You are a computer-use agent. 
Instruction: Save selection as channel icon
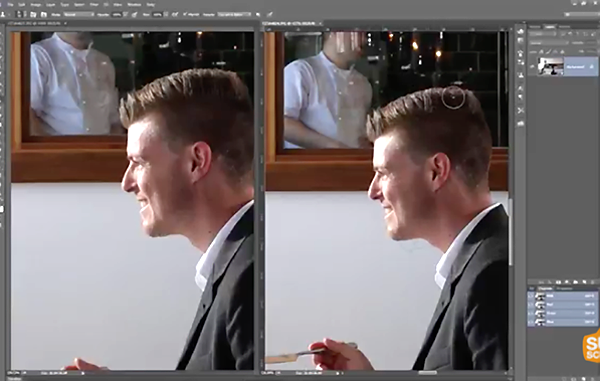(x=574, y=379)
